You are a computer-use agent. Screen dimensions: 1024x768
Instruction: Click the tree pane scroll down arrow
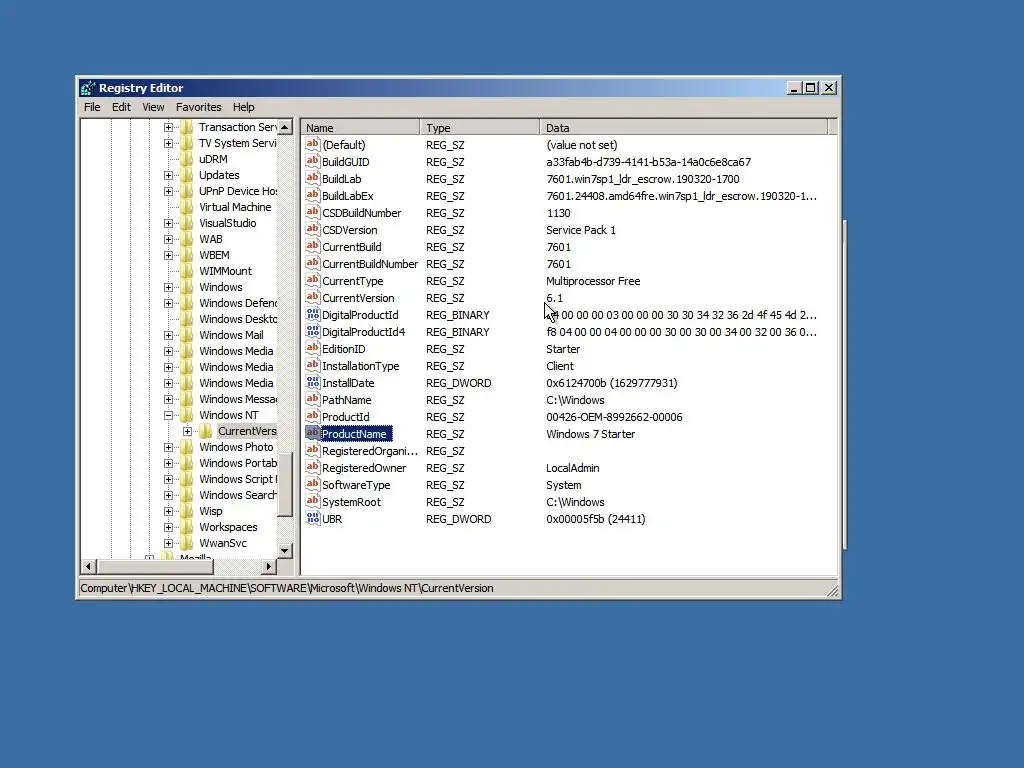click(285, 551)
